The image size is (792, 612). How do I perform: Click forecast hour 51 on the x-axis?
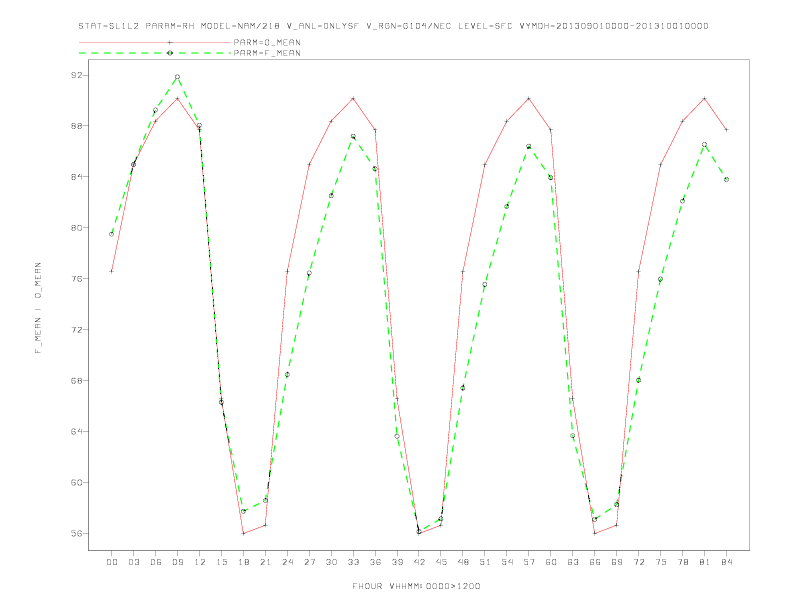485,562
